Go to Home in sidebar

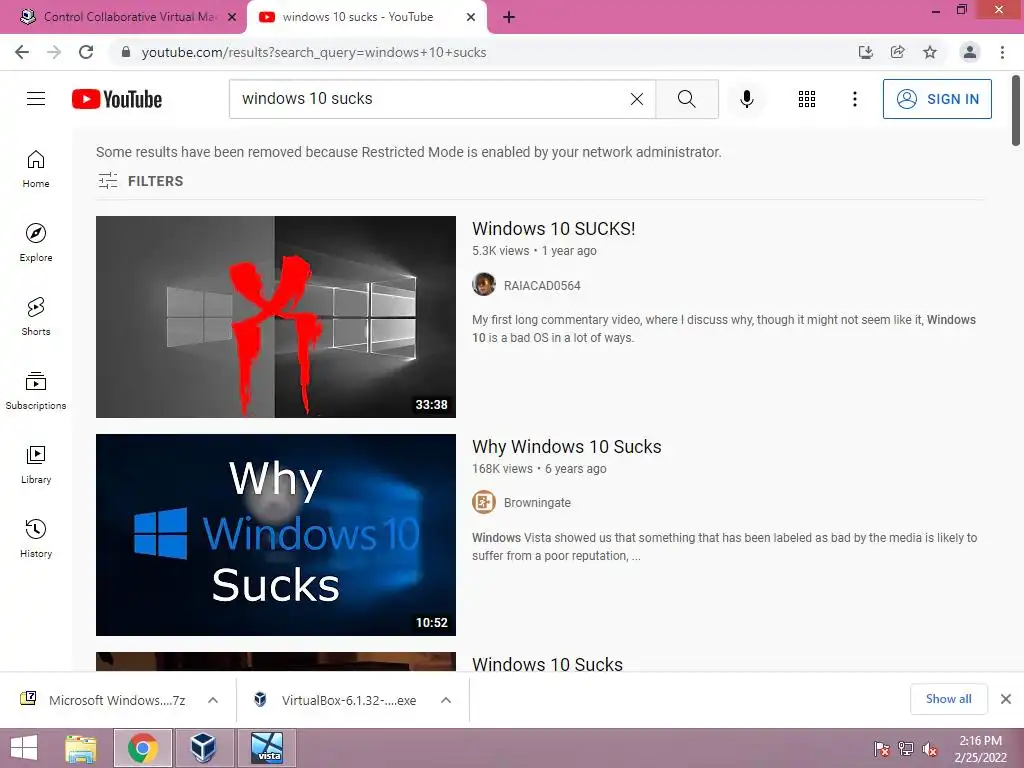coord(36,168)
